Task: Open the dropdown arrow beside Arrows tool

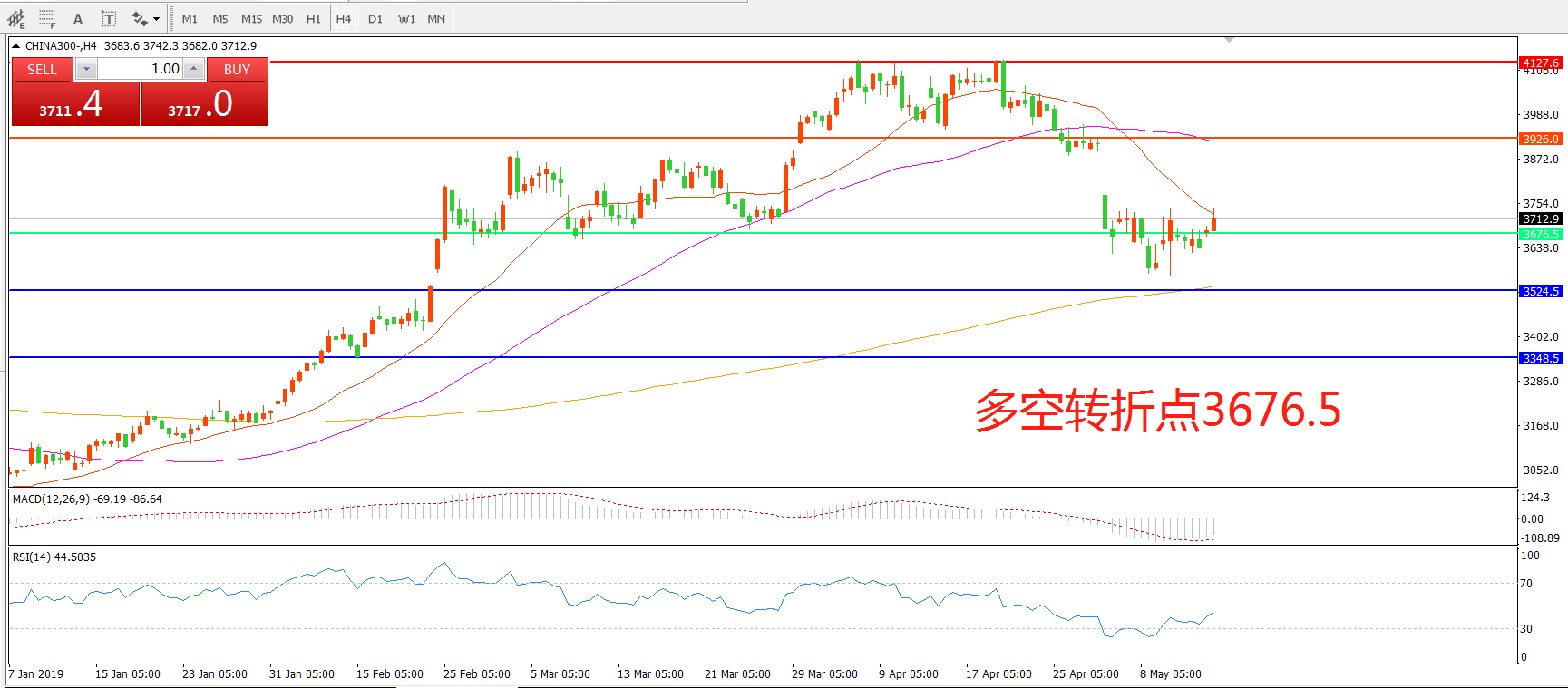Action: [157, 18]
